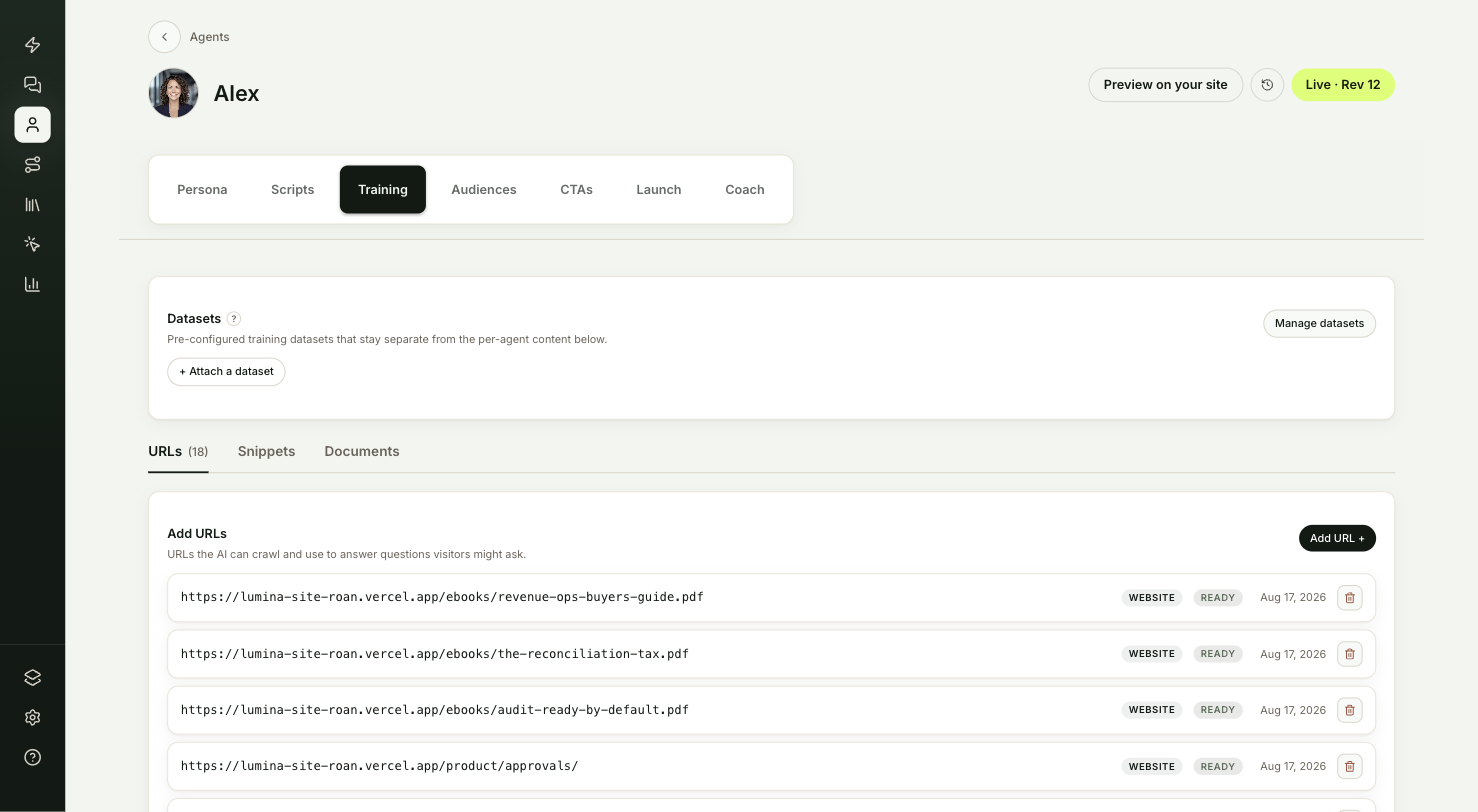
Task: Click READY badge on the-reconciliation-tax.pdf row
Action: coord(1218,654)
